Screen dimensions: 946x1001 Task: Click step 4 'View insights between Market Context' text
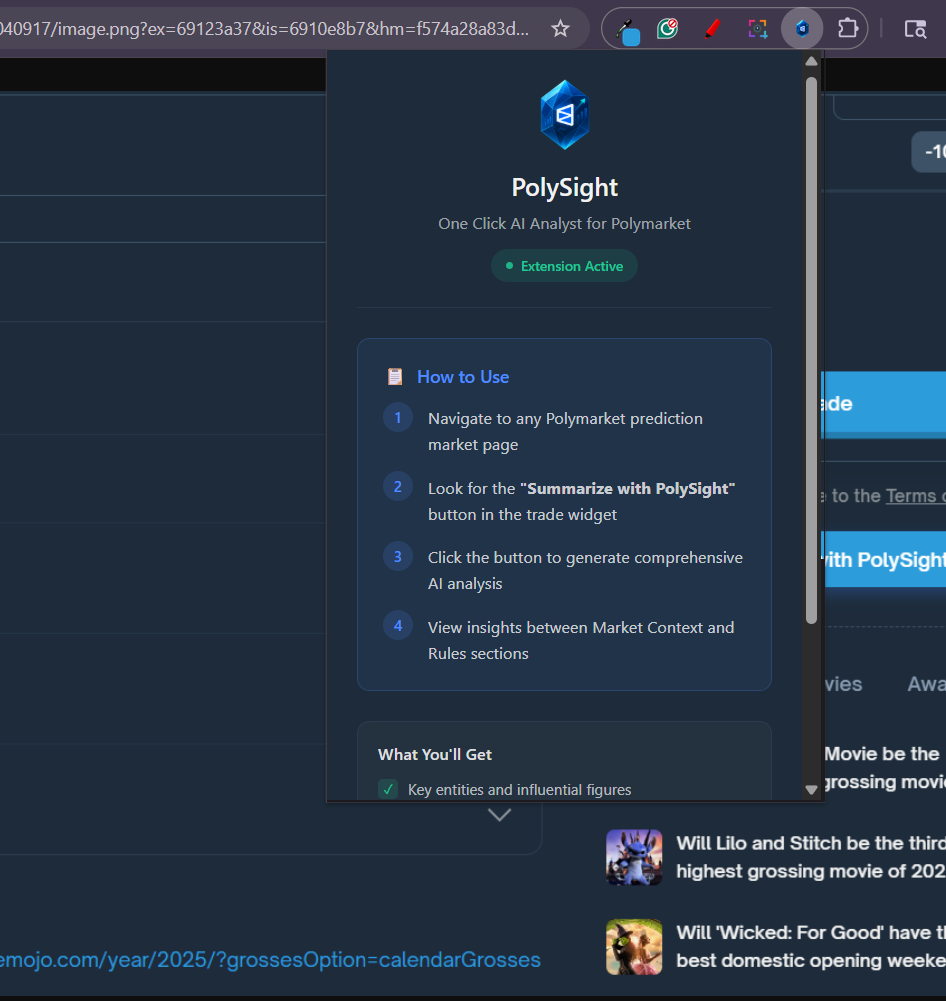click(x=581, y=640)
